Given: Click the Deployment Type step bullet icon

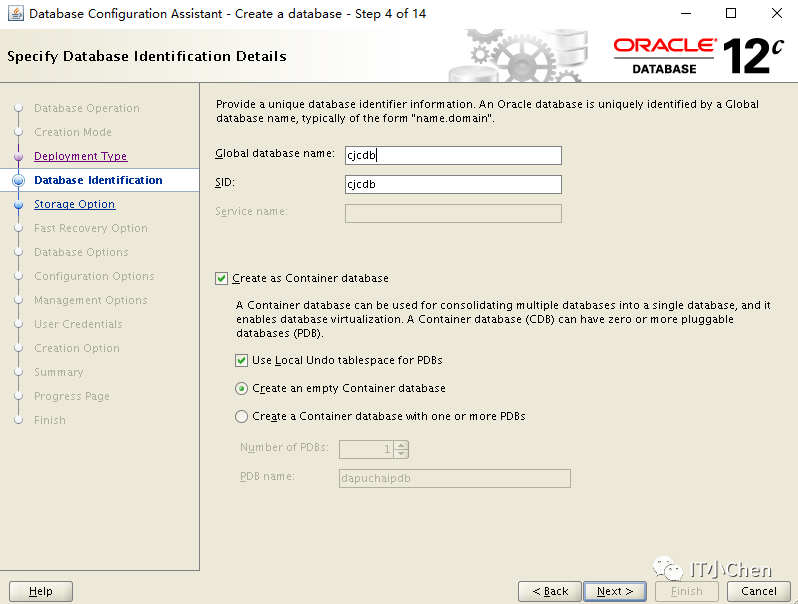Looking at the screenshot, I should coord(19,156).
